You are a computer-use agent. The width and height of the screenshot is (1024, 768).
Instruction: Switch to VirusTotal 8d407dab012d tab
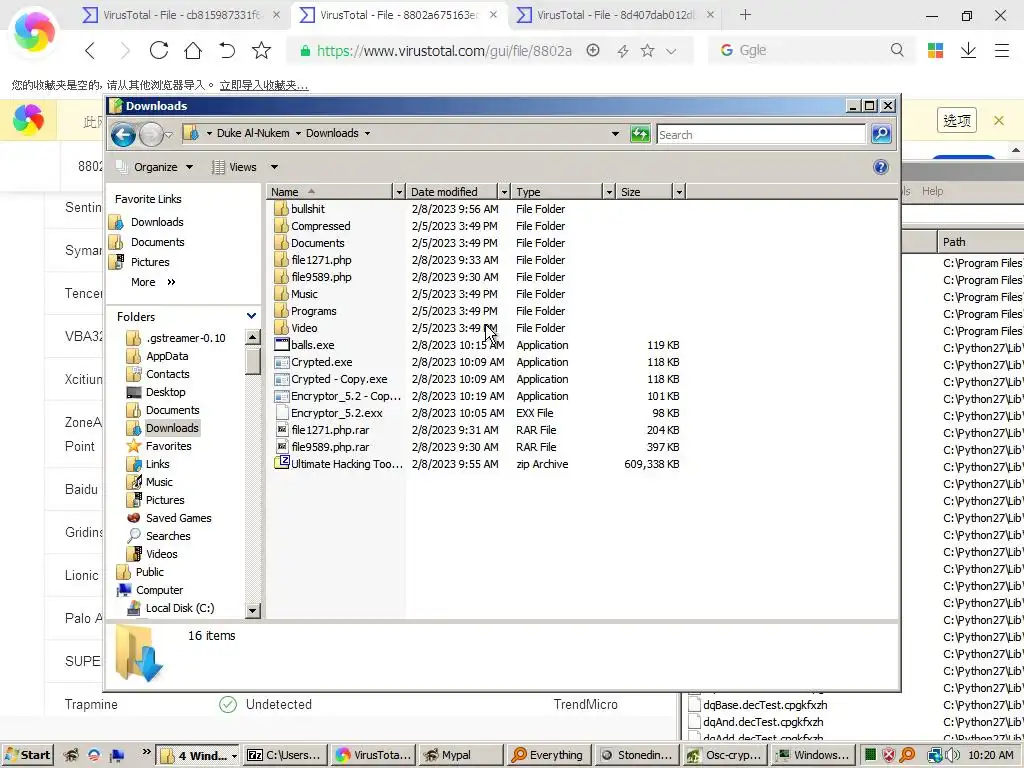(x=616, y=14)
